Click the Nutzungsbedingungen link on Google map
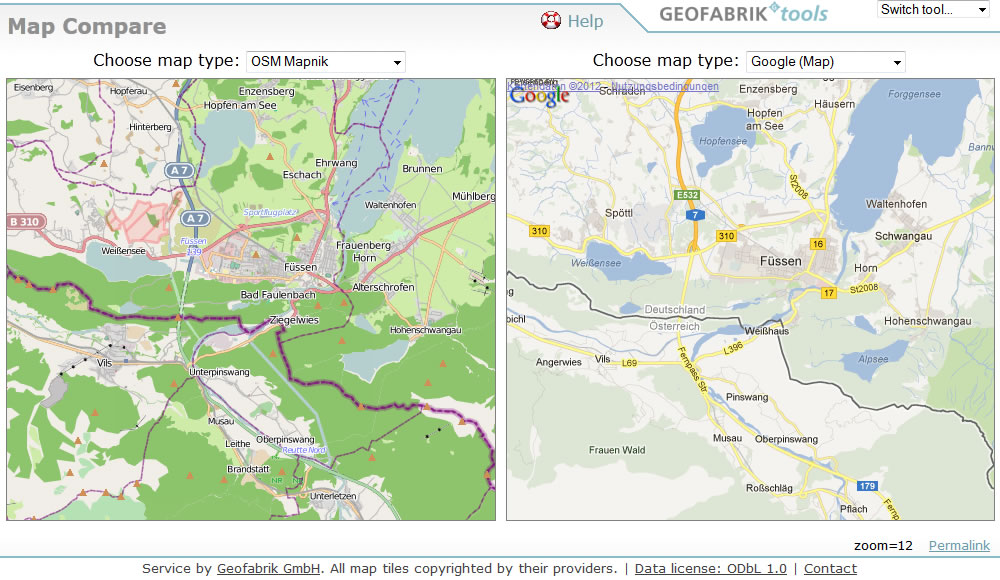 tap(665, 87)
